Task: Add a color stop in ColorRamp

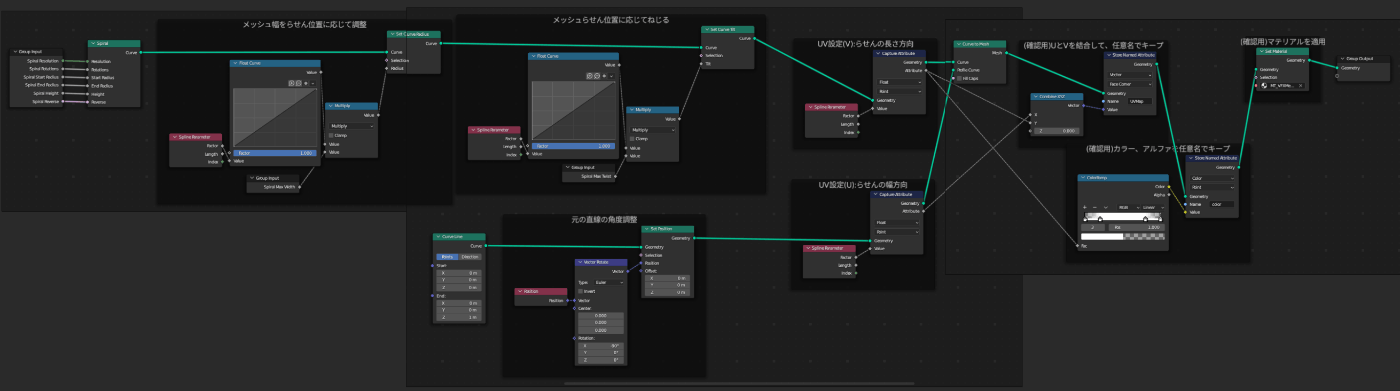Action: (x=1084, y=207)
